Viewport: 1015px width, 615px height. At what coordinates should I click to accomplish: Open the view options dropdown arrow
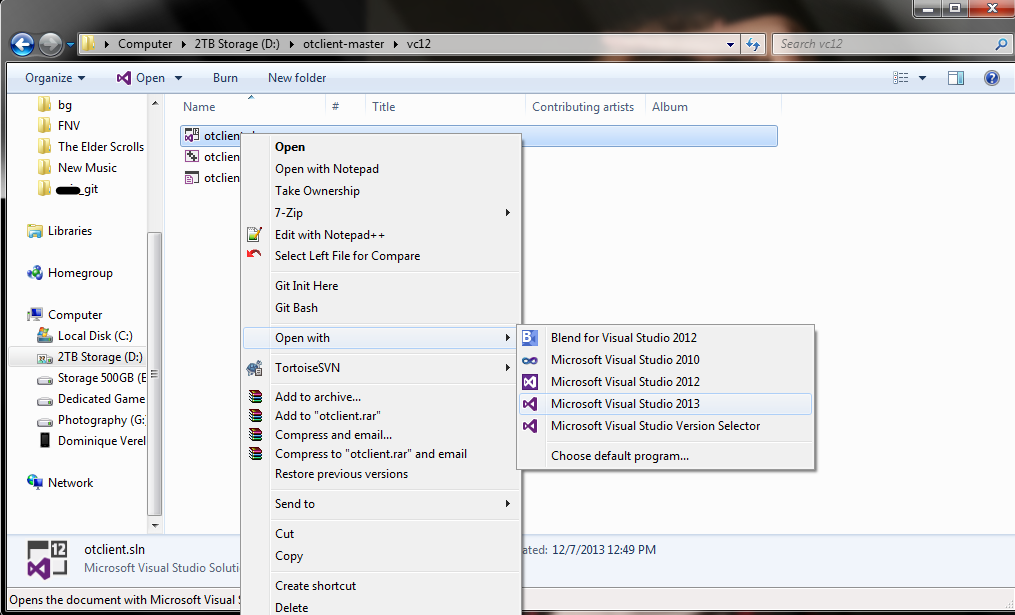tap(922, 78)
